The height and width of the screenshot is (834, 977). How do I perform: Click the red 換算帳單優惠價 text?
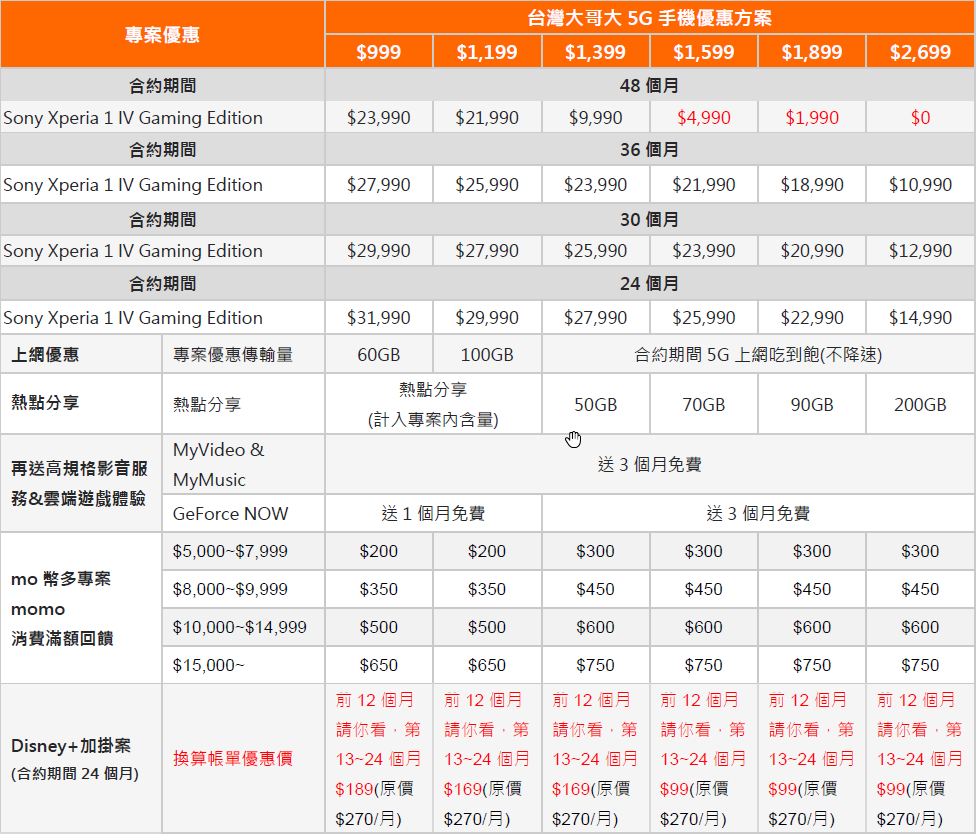(x=233, y=759)
